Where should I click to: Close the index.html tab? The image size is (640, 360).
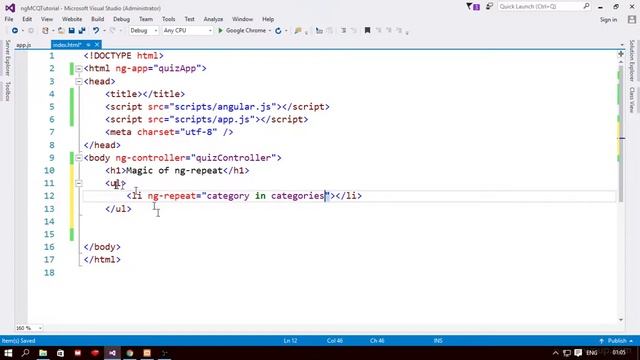(97, 45)
